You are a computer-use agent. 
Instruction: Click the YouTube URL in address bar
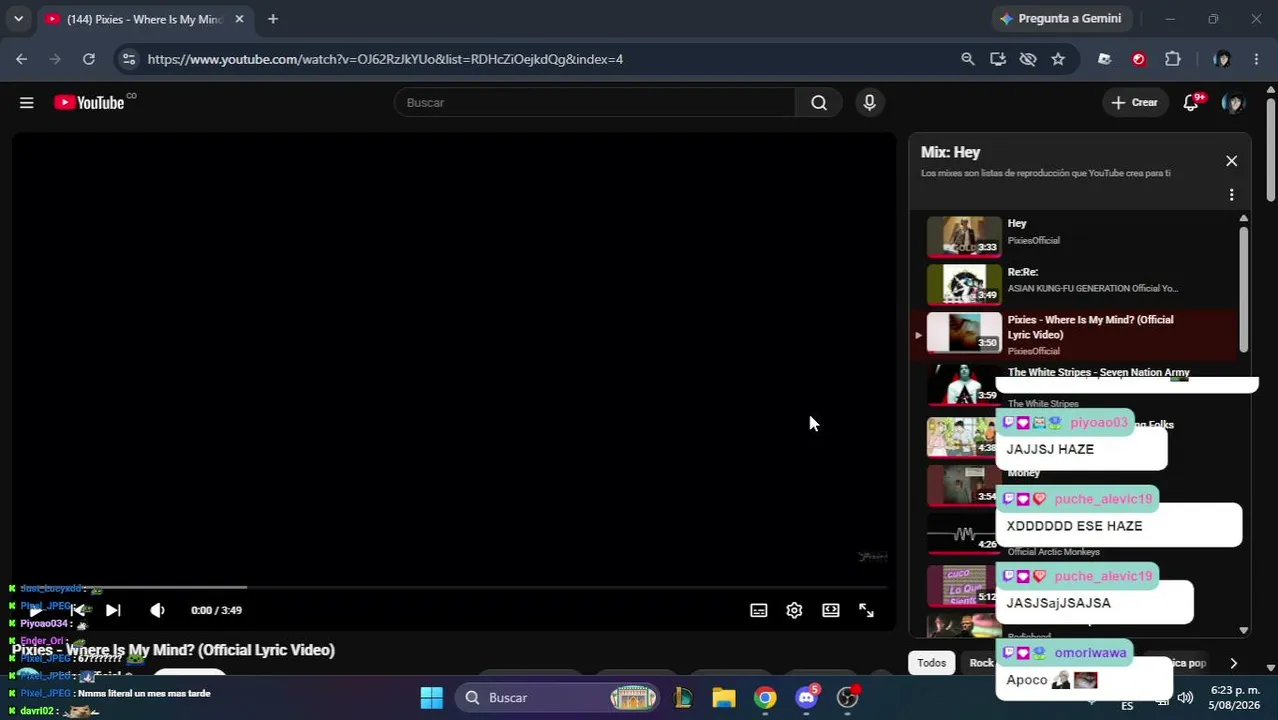[385, 59]
